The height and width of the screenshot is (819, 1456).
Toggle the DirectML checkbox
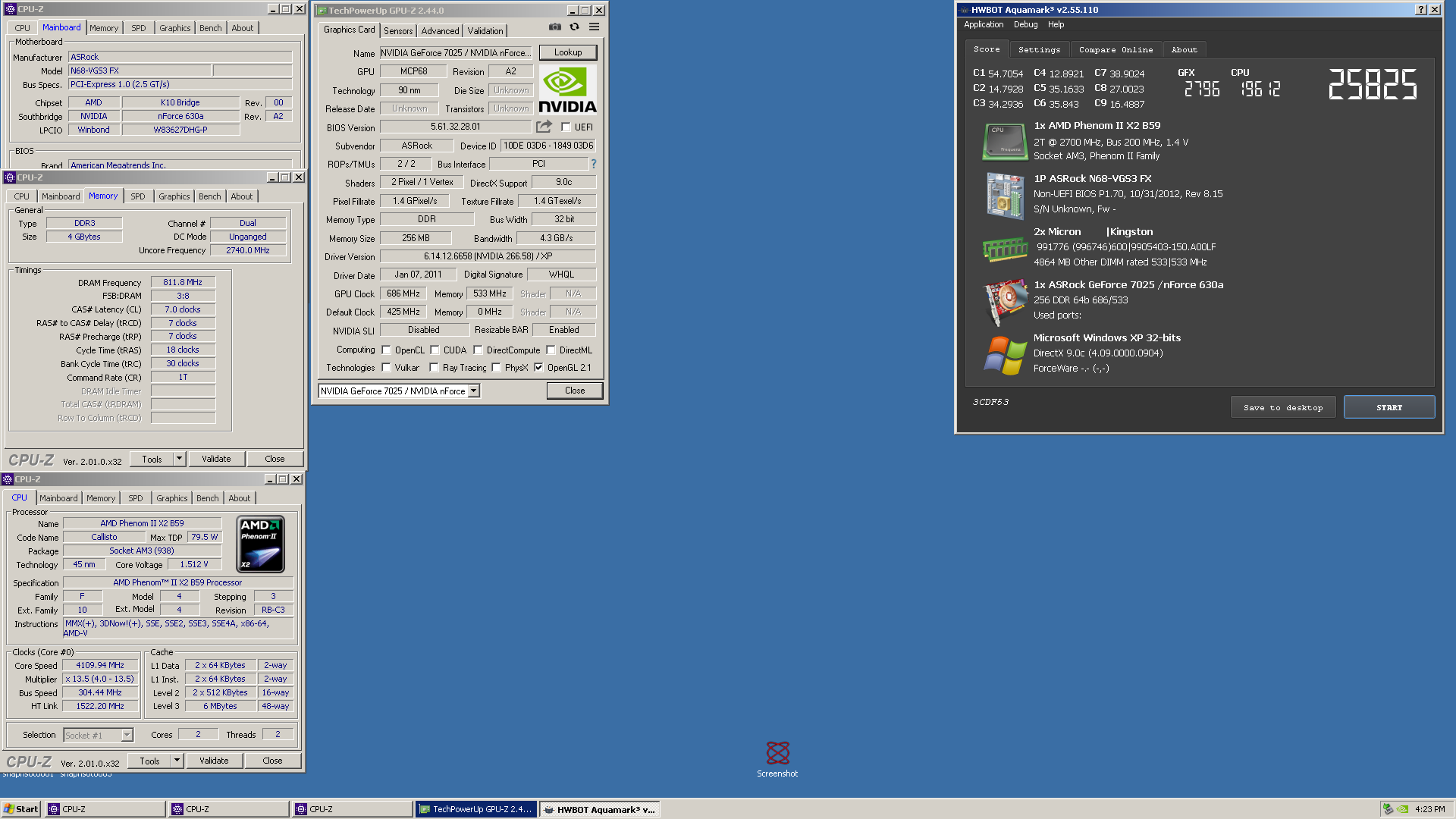(551, 350)
